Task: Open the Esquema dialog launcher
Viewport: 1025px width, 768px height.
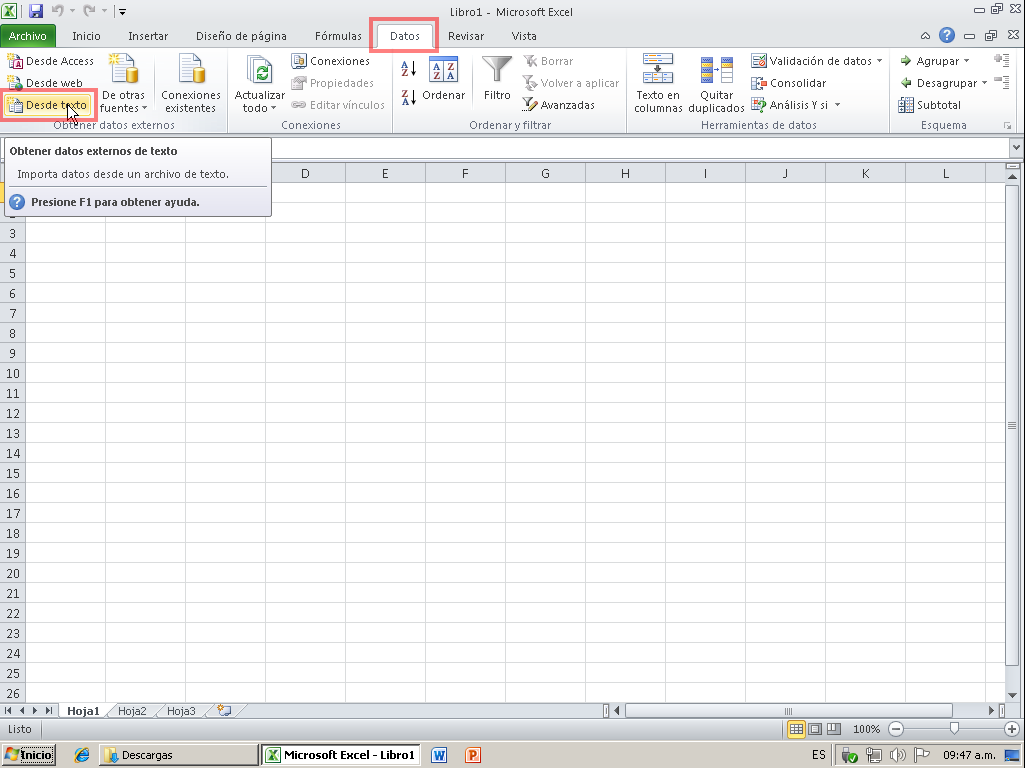Action: click(1007, 125)
